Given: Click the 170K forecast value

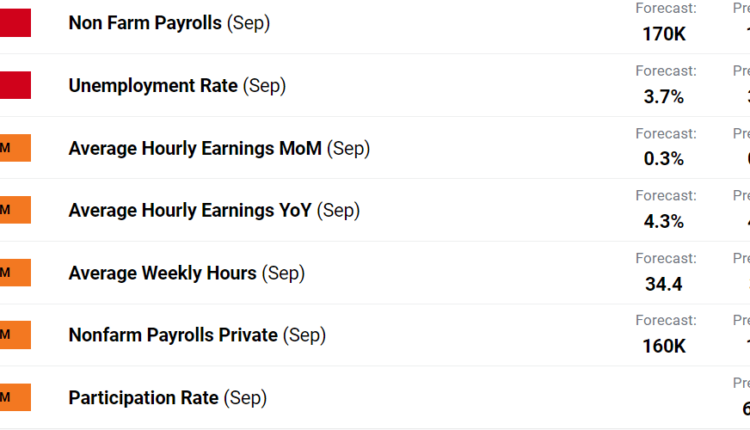Looking at the screenshot, I should click(x=664, y=34).
